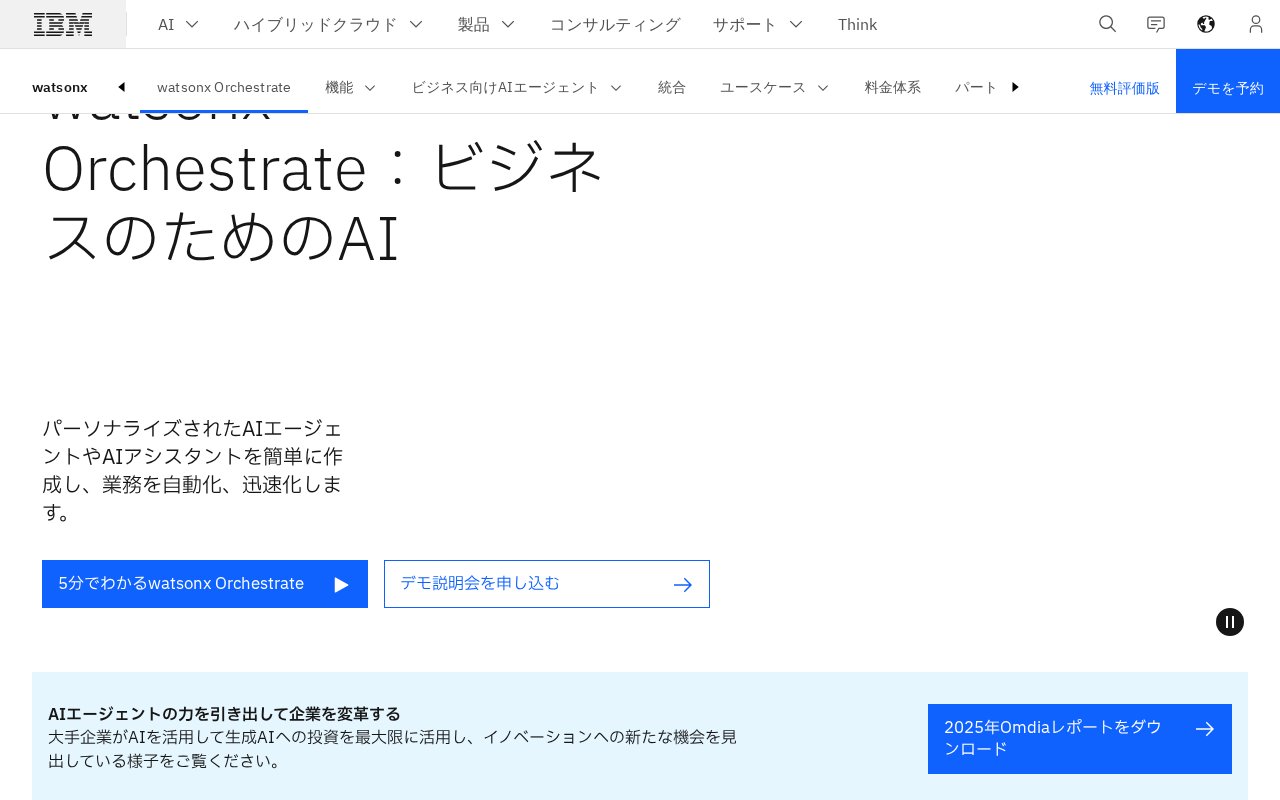This screenshot has height=800, width=1280.
Task: Click the IBM logo
Action: pyautogui.click(x=63, y=24)
